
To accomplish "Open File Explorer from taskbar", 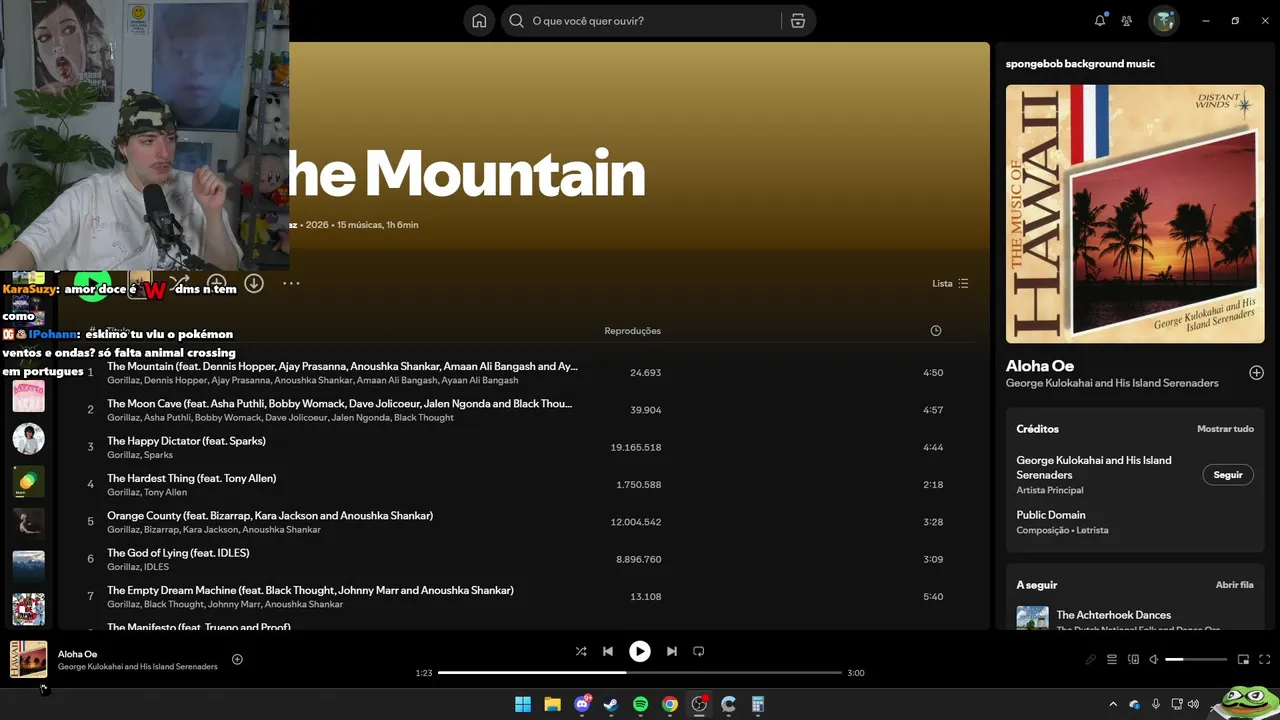I will [552, 704].
